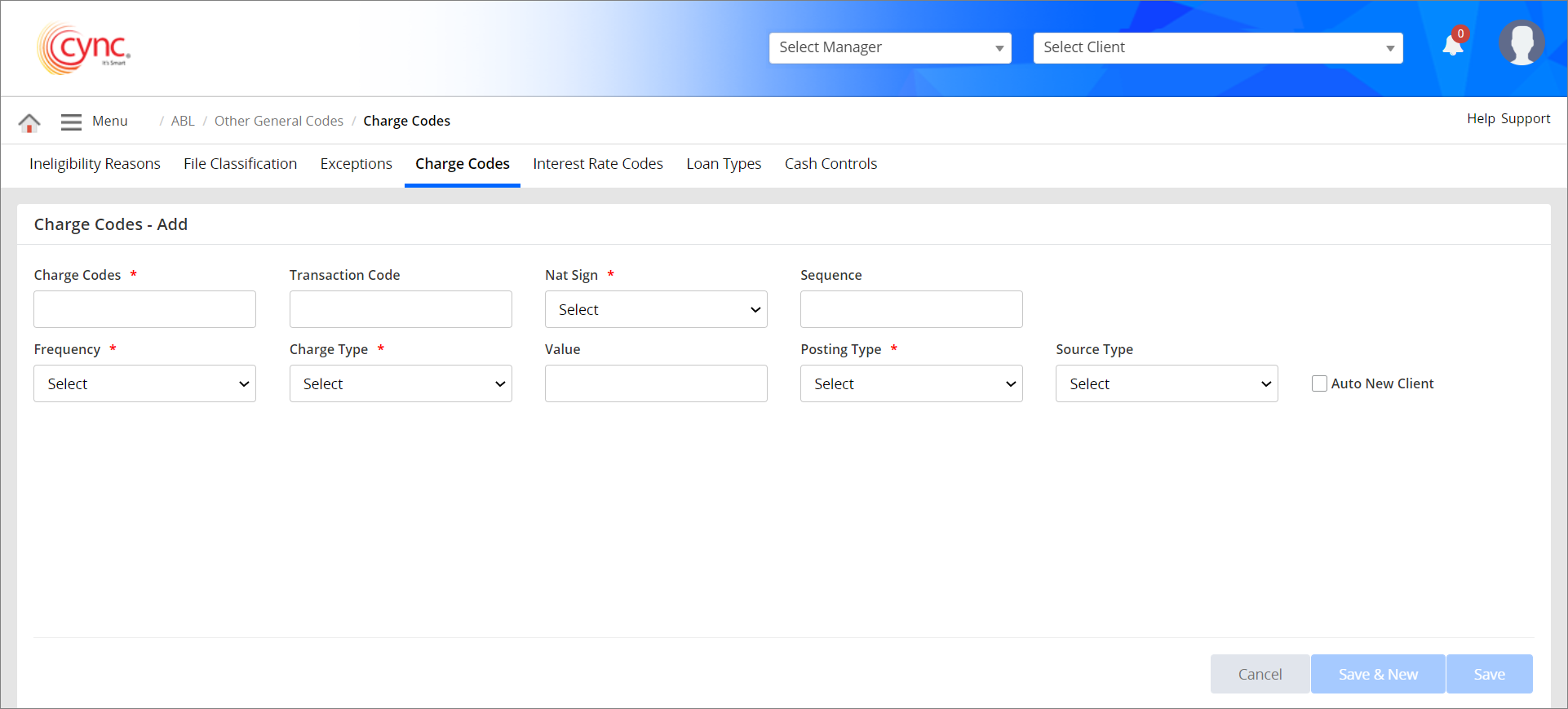
Task: Expand the Select Manager dropdown
Action: pyautogui.click(x=889, y=48)
